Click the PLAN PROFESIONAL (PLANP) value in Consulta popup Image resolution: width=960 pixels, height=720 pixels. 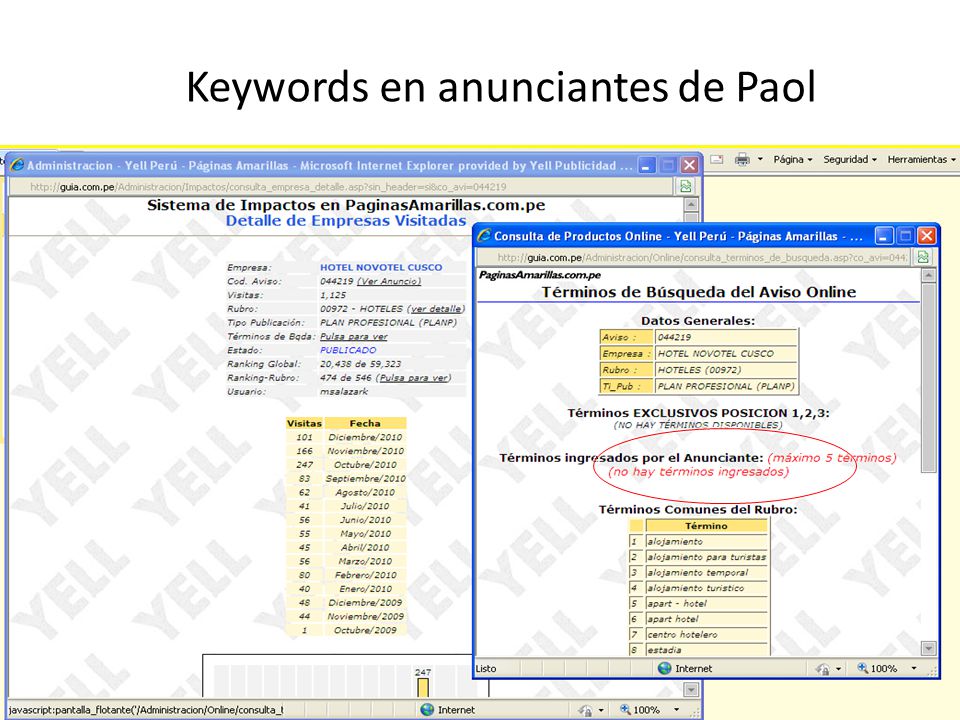pyautogui.click(x=727, y=386)
